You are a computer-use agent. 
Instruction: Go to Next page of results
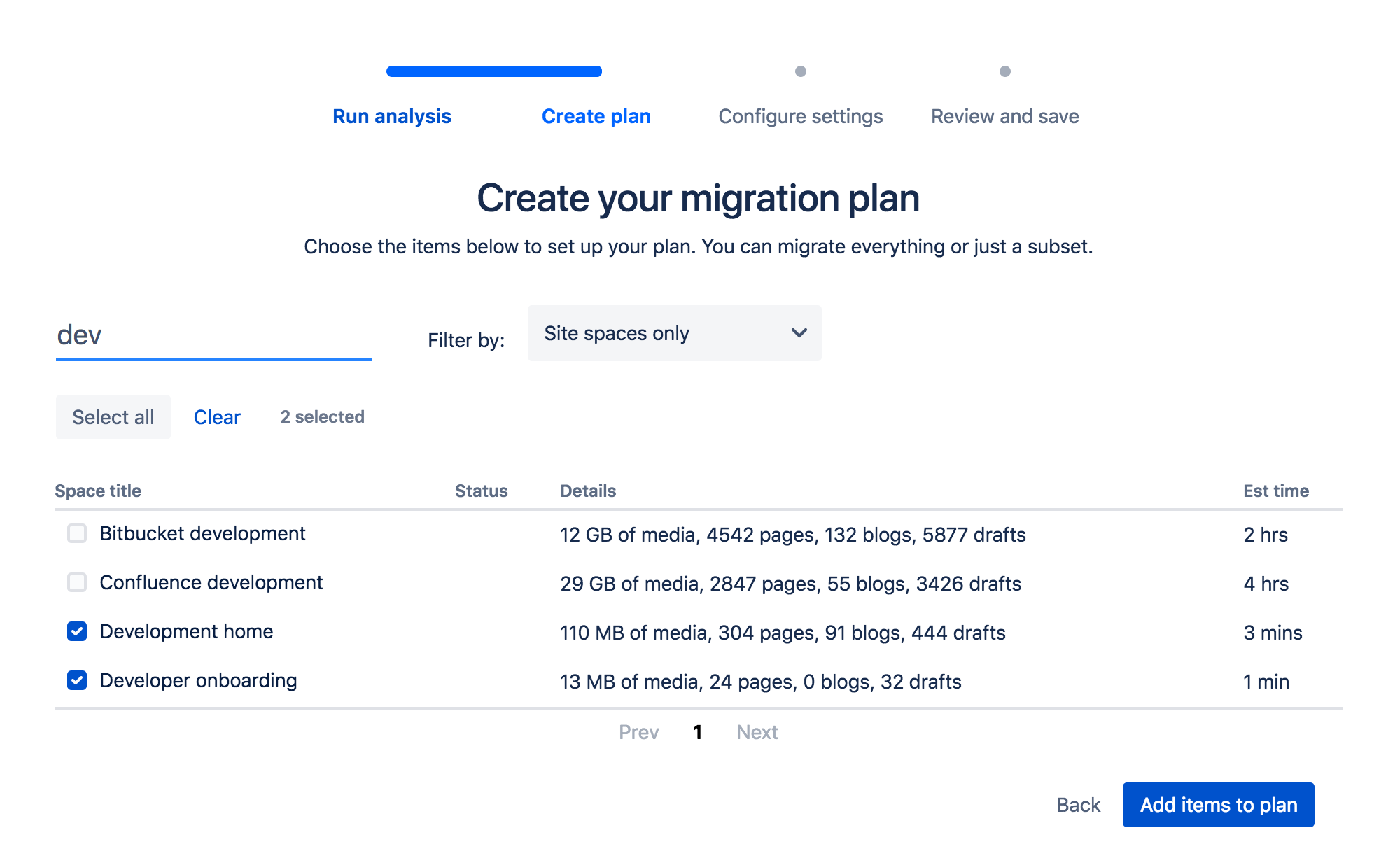point(757,732)
